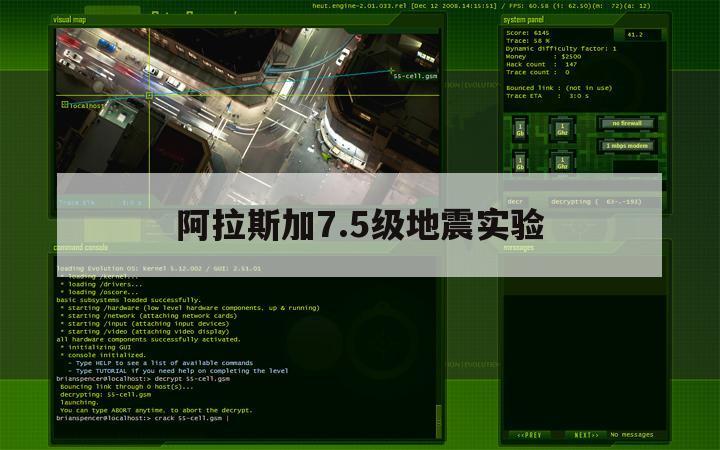Image resolution: width=720 pixels, height=450 pixels.
Task: Click the 'starting /network' console line
Action: click(x=149, y=315)
